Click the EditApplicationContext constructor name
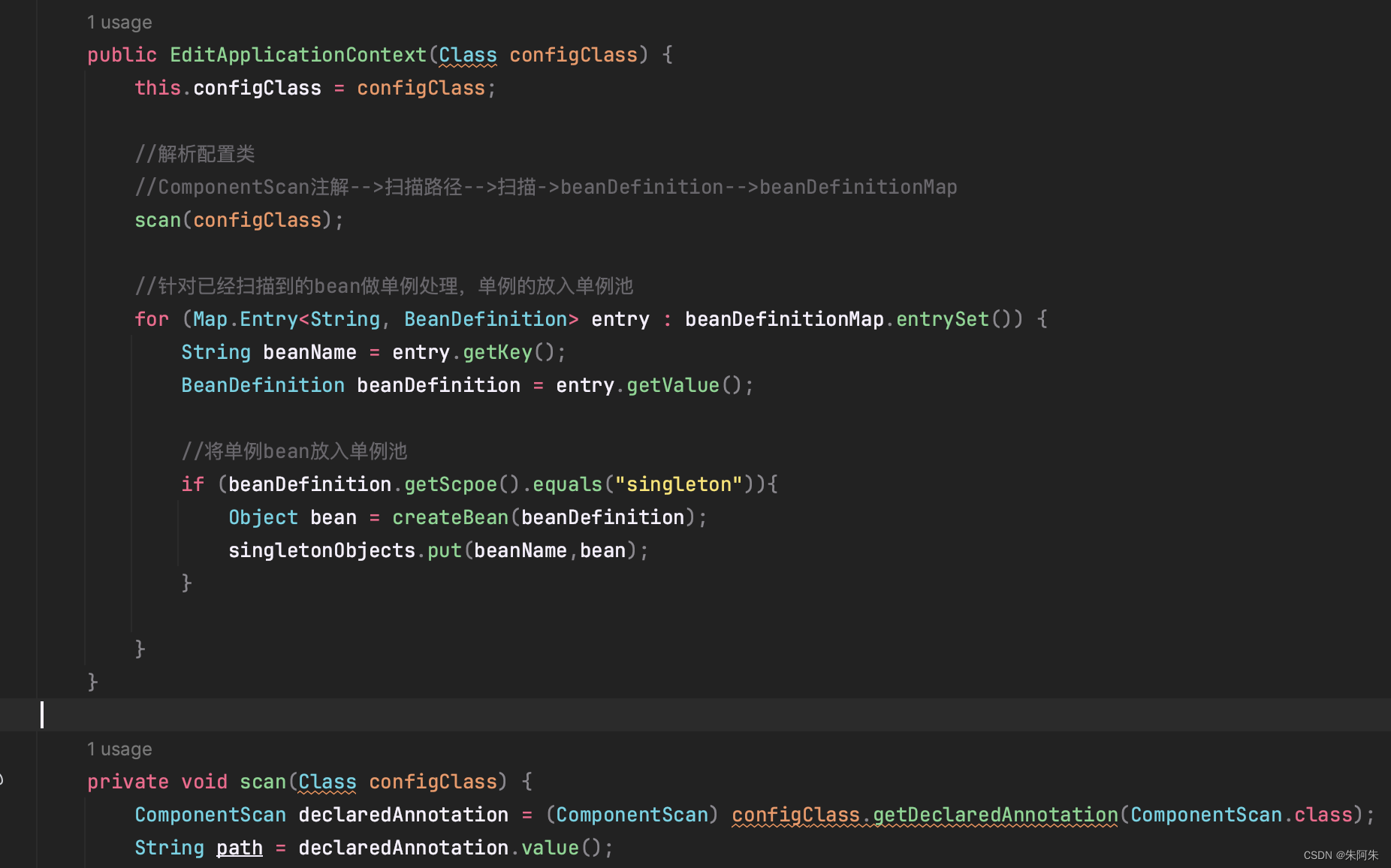The height and width of the screenshot is (868, 1391). (x=298, y=55)
